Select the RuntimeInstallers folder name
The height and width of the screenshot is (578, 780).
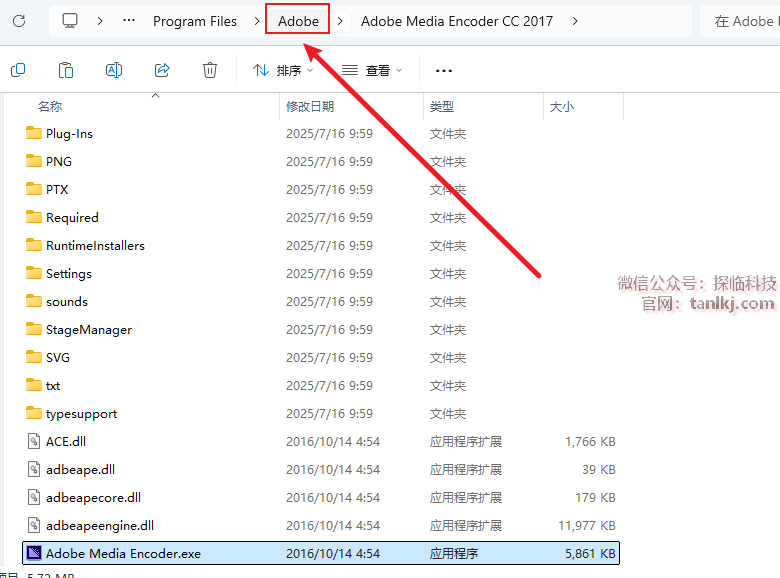[x=96, y=245]
